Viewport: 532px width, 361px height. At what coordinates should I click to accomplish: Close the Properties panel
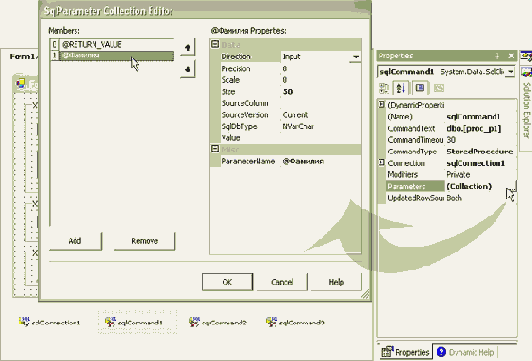(511, 56)
